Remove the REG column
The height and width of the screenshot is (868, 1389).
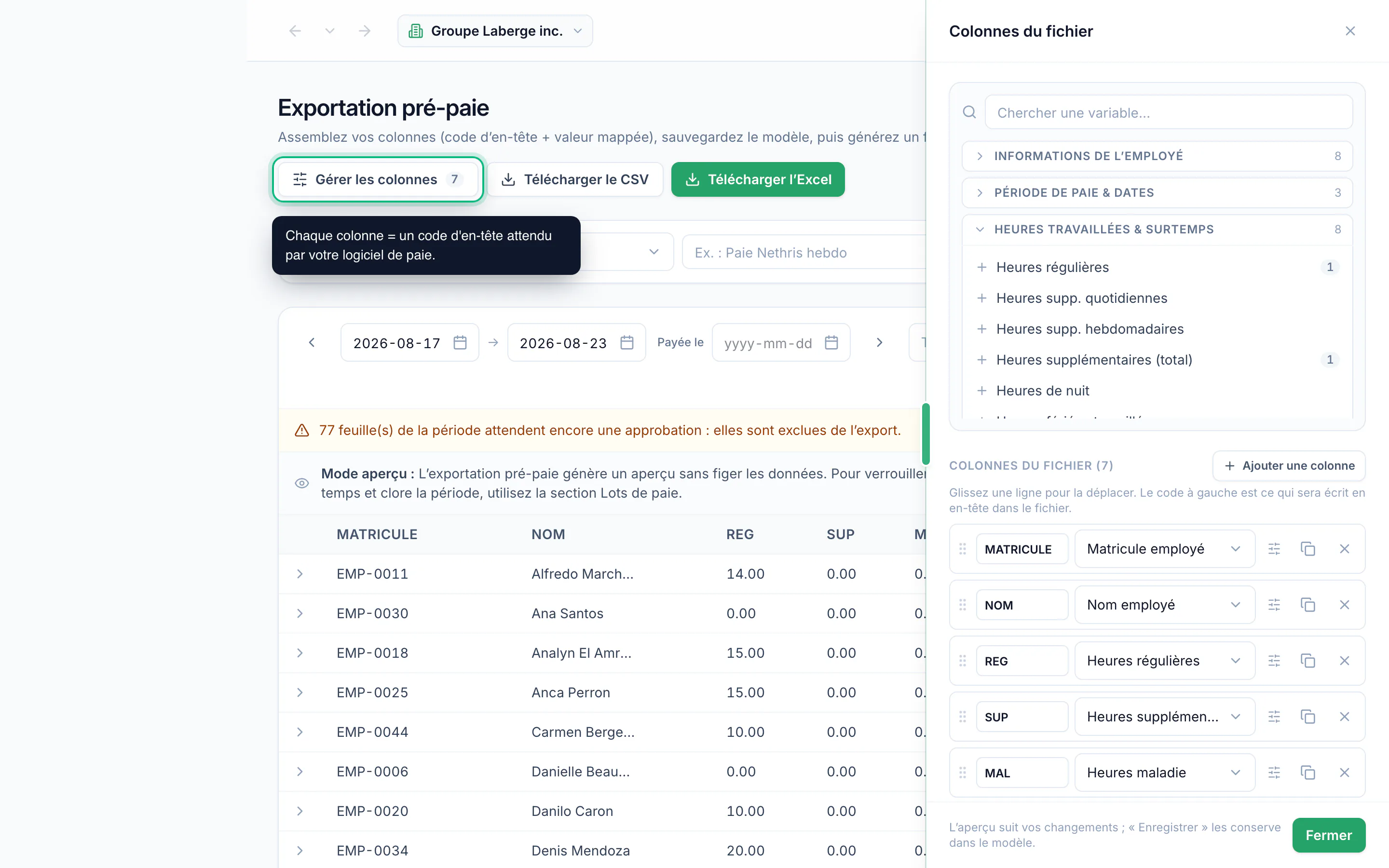[x=1344, y=661]
